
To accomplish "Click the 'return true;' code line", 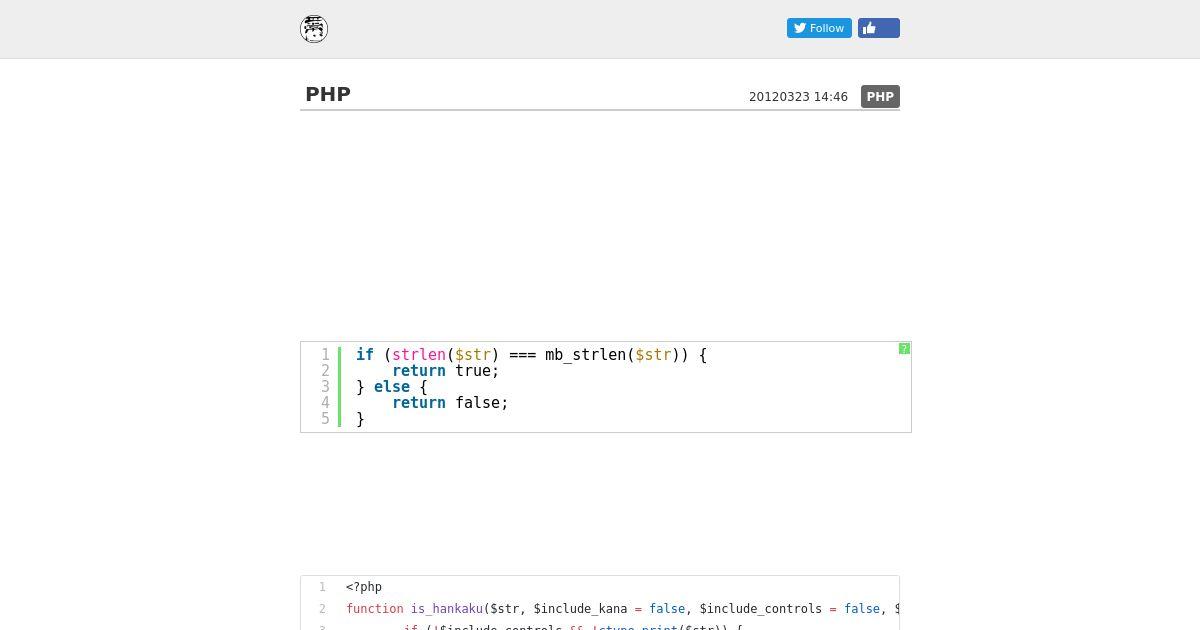I will pos(446,371).
